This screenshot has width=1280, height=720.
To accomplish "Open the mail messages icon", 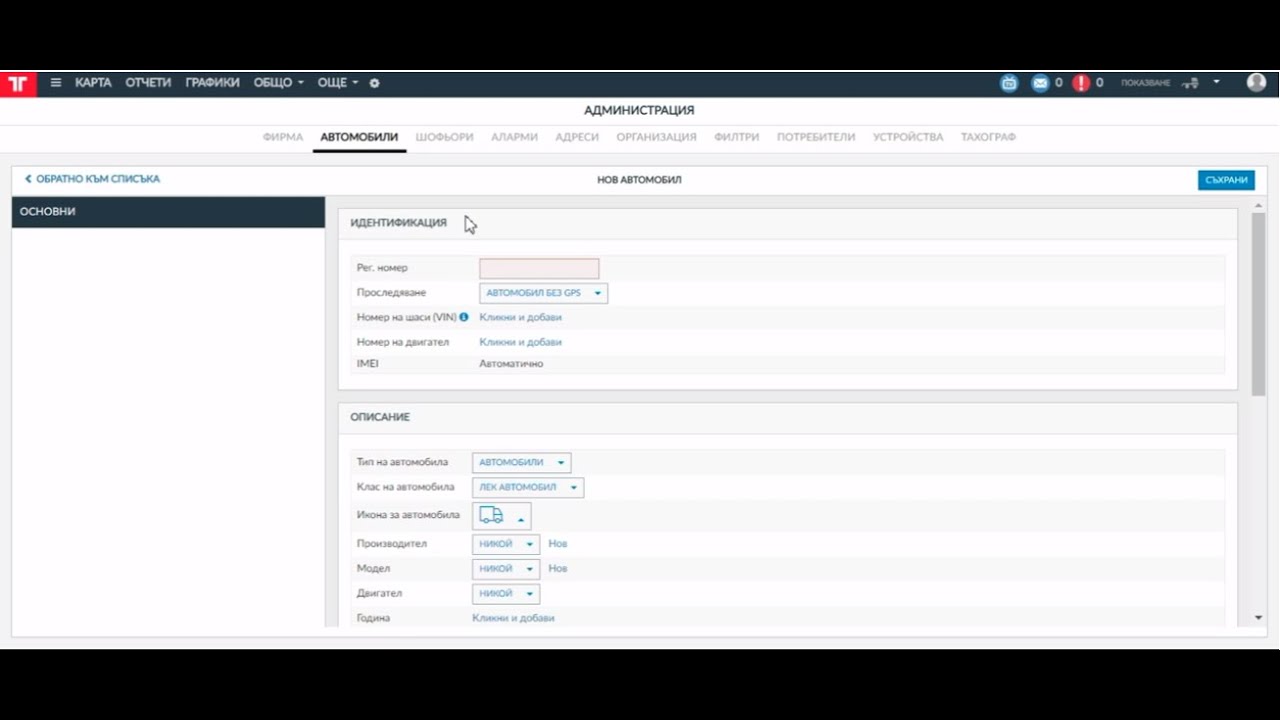I will [x=1040, y=83].
